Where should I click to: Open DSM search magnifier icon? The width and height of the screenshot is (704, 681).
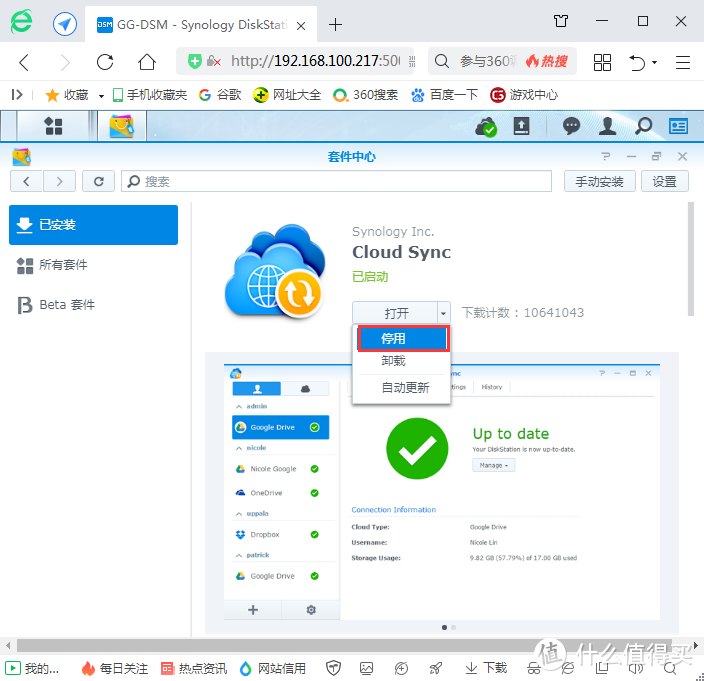pyautogui.click(x=643, y=126)
